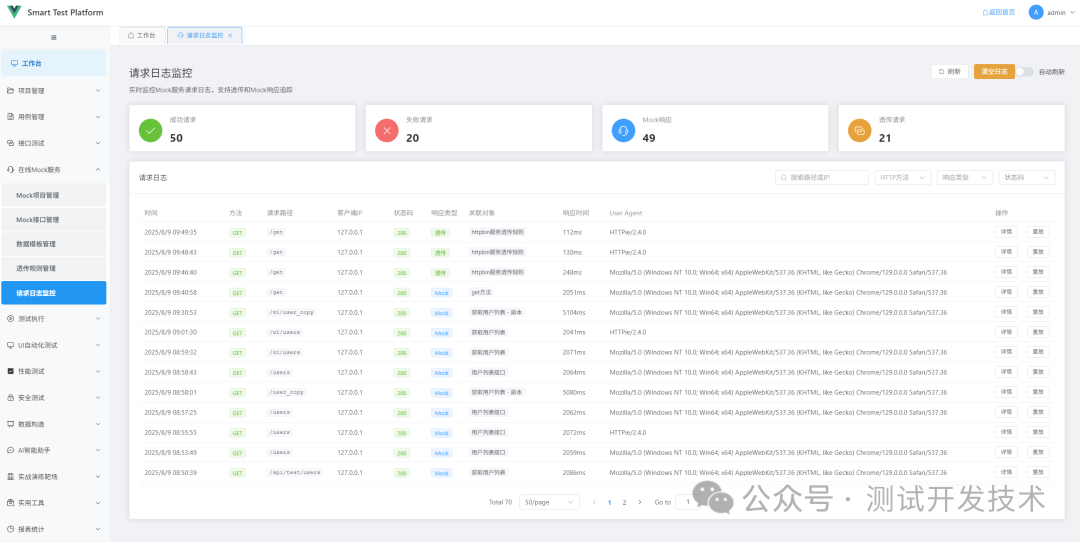Click the 248ms response time value

pos(572,272)
